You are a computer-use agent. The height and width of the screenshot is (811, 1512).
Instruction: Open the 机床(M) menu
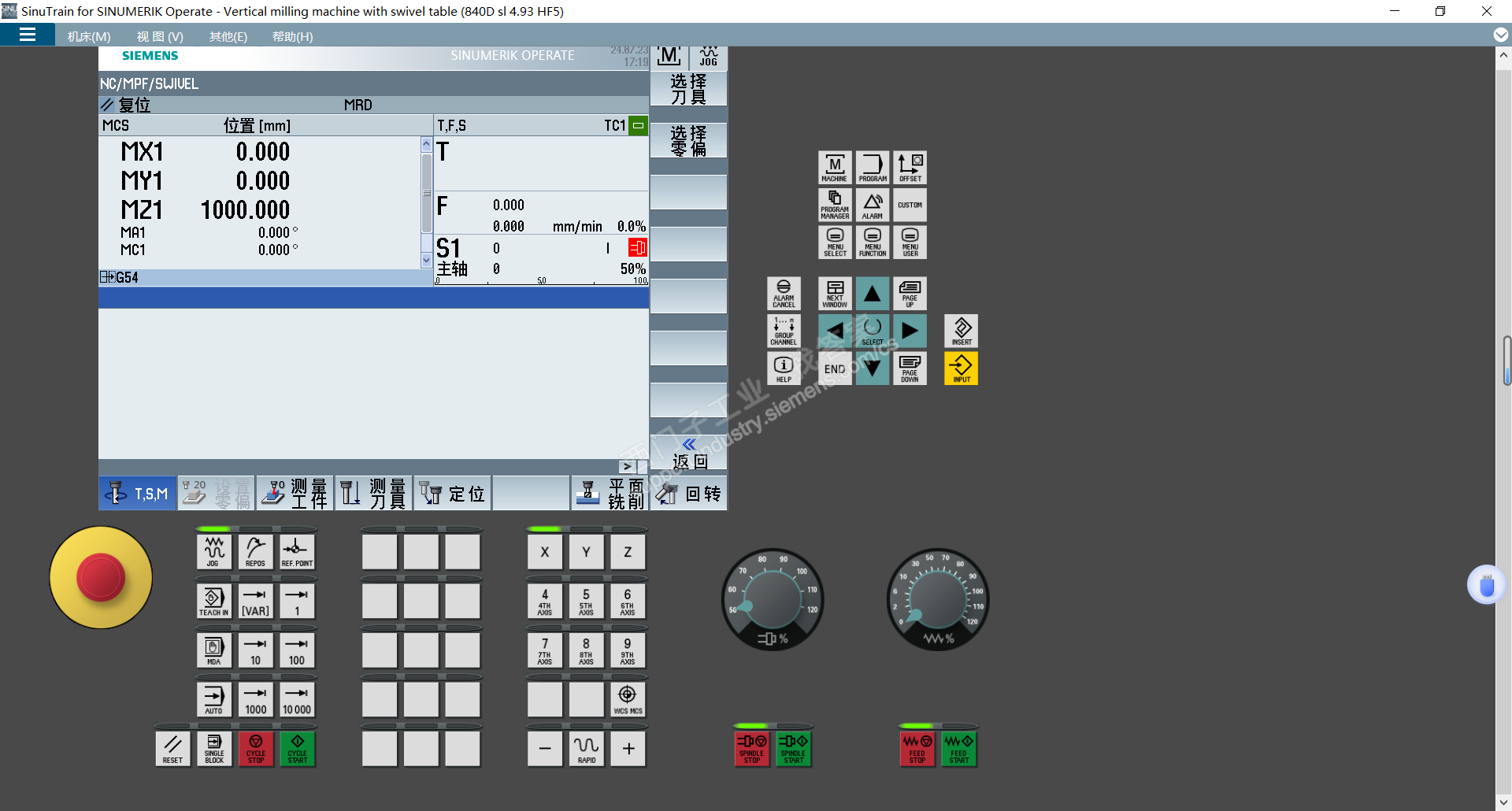(x=89, y=36)
